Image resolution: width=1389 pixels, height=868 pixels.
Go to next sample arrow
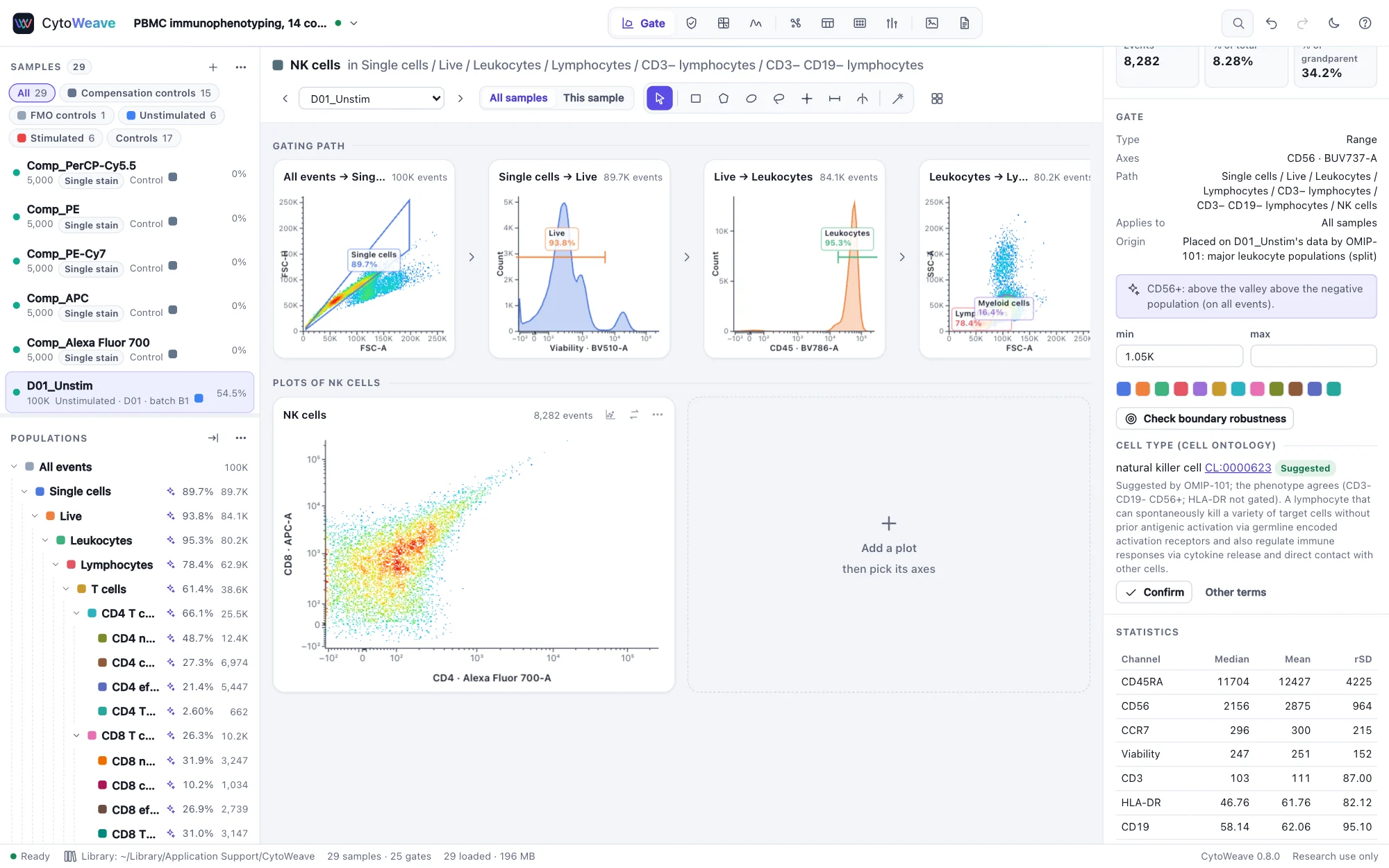[460, 99]
